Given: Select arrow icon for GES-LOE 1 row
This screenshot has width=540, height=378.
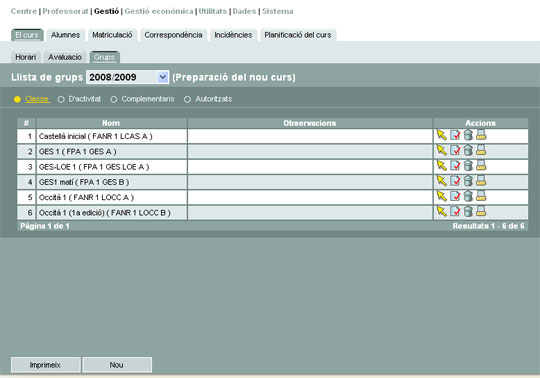Looking at the screenshot, I should pos(442,166).
